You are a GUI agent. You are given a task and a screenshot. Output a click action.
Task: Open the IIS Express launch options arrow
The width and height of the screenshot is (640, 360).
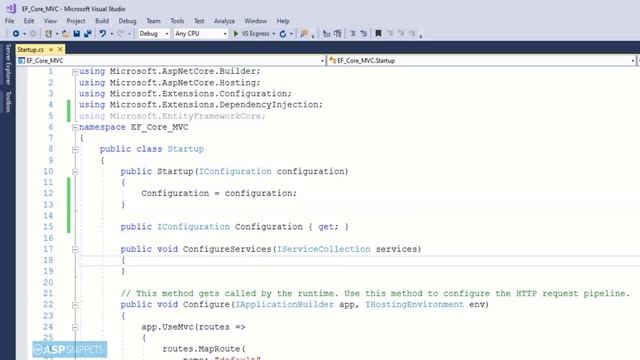[273, 34]
